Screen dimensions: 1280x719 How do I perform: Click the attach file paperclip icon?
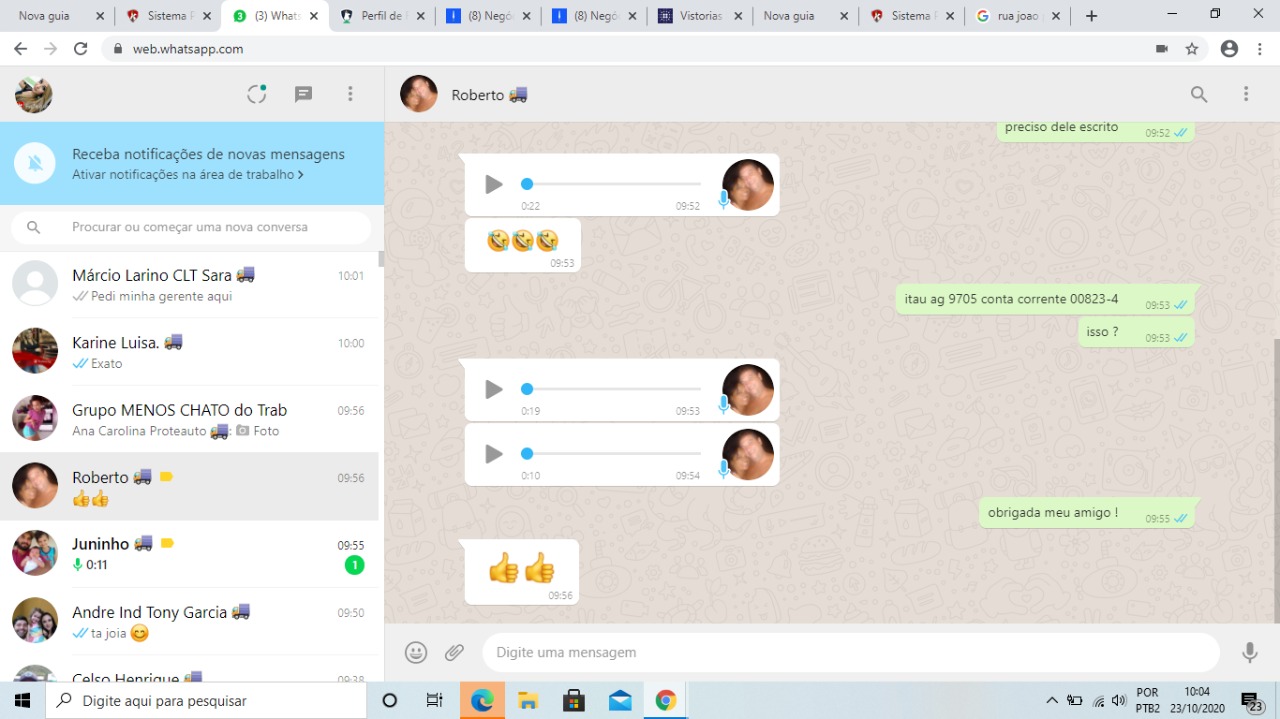point(455,652)
